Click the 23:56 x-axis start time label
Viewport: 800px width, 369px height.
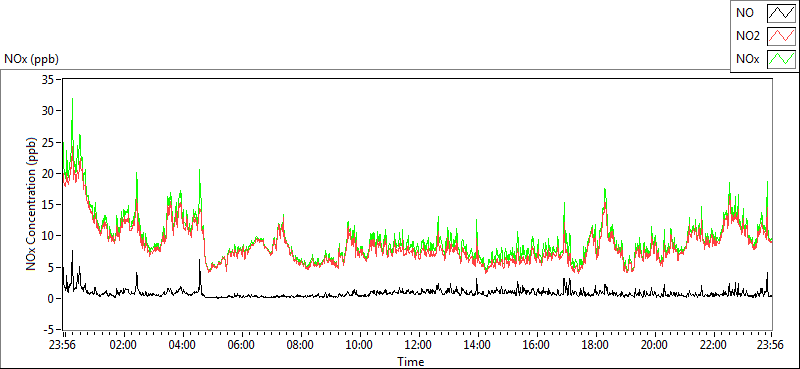[x=62, y=344]
